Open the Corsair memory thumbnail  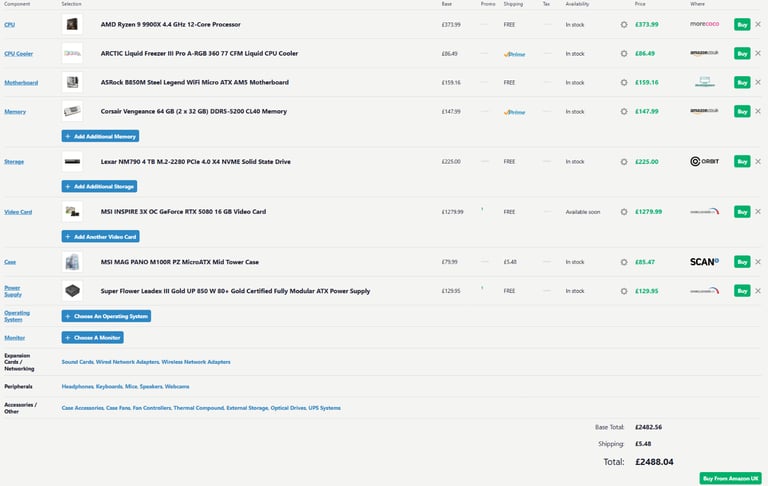(72, 111)
